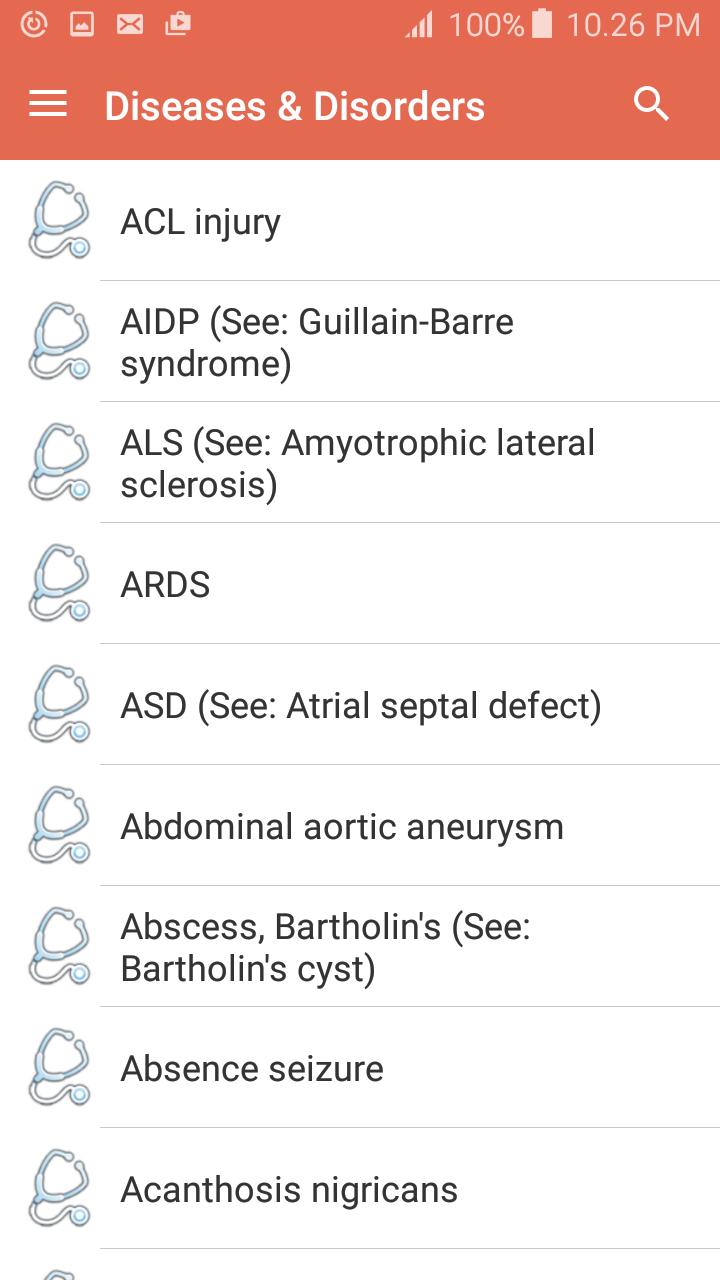Open the hamburger navigation menu
Image resolution: width=720 pixels, height=1280 pixels.
point(48,104)
